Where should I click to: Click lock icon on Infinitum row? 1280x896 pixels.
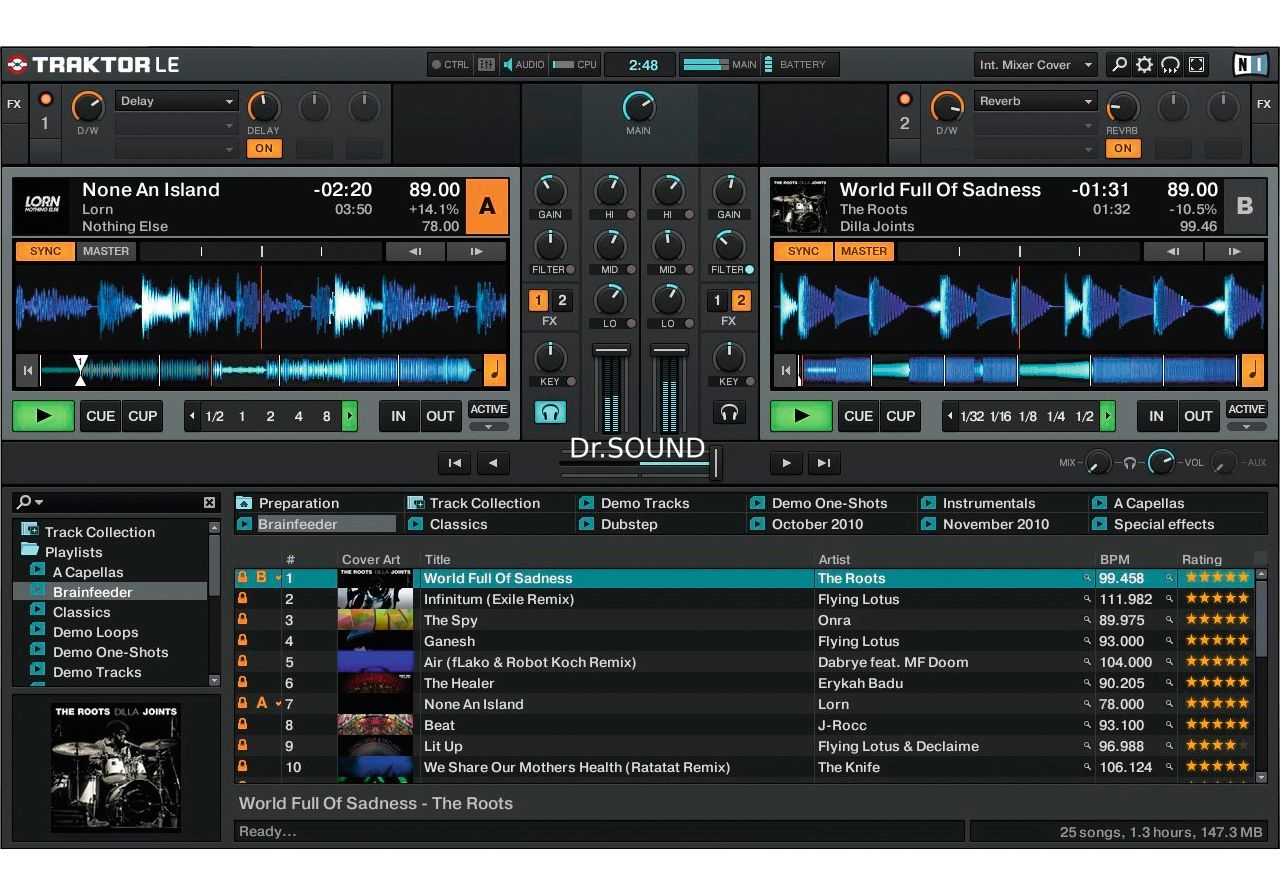coord(242,599)
